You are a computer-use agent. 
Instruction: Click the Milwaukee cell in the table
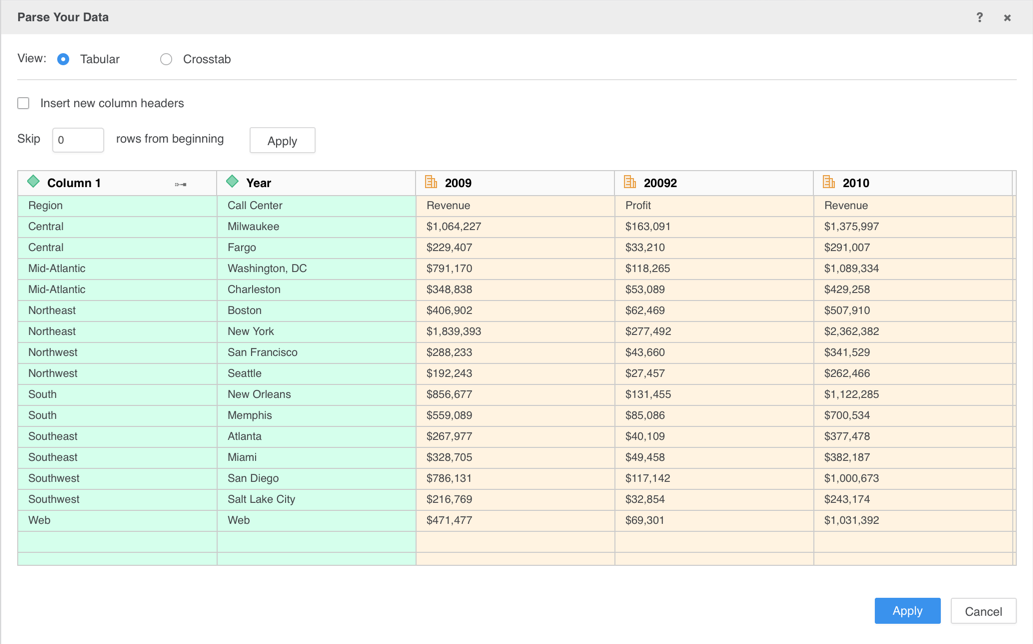[253, 226]
